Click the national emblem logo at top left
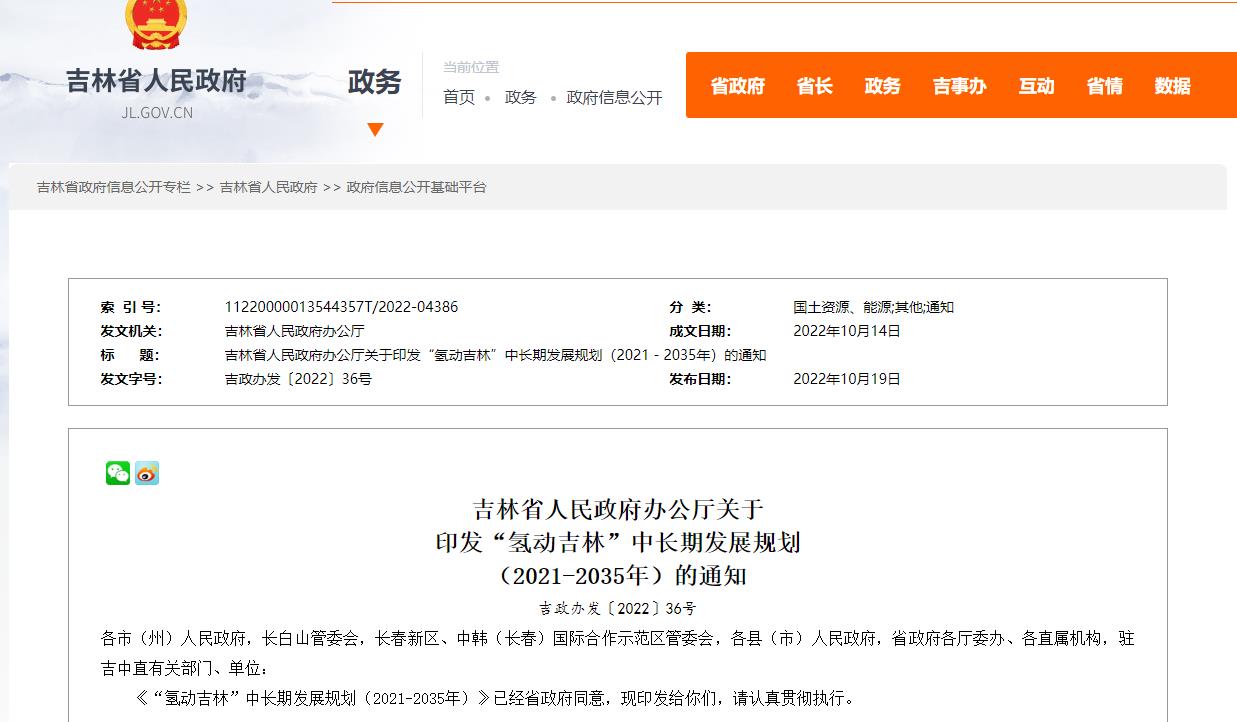 155,22
